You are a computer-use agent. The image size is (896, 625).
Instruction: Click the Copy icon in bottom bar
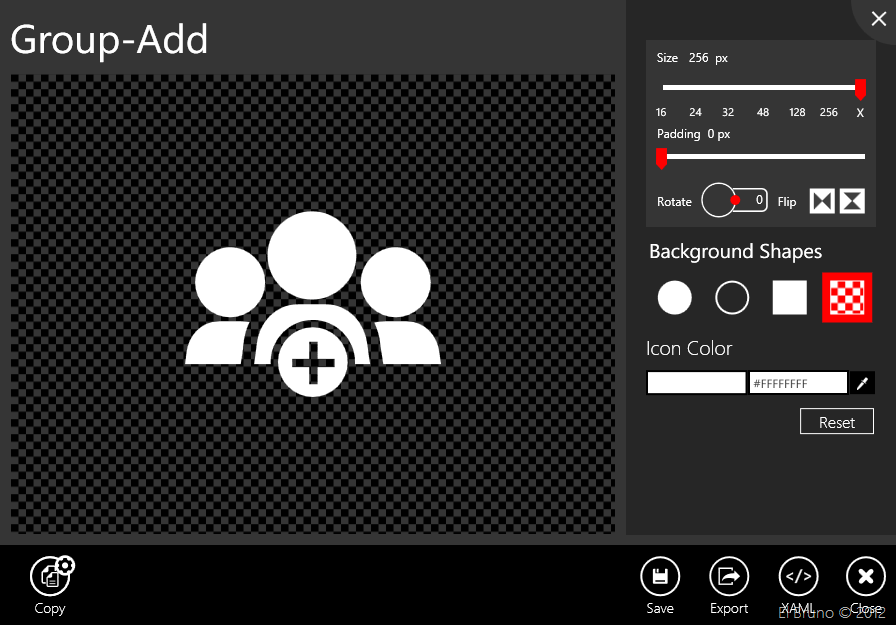tap(50, 576)
